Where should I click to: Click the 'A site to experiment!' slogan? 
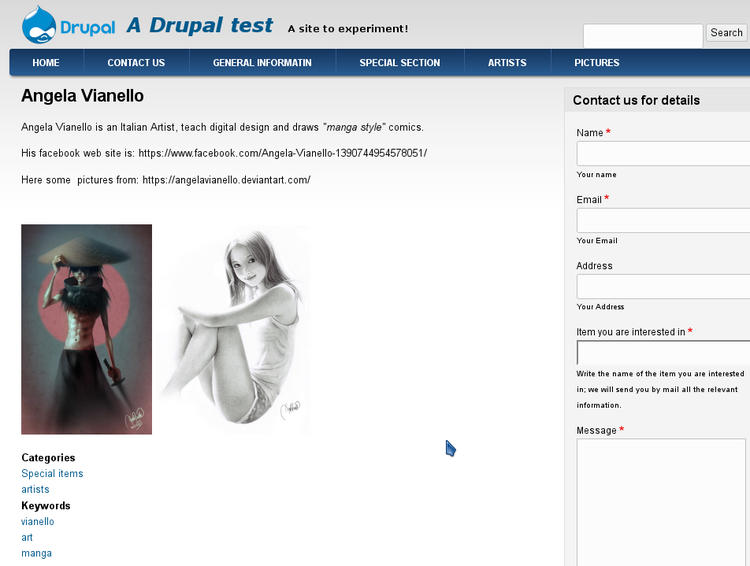click(348, 29)
